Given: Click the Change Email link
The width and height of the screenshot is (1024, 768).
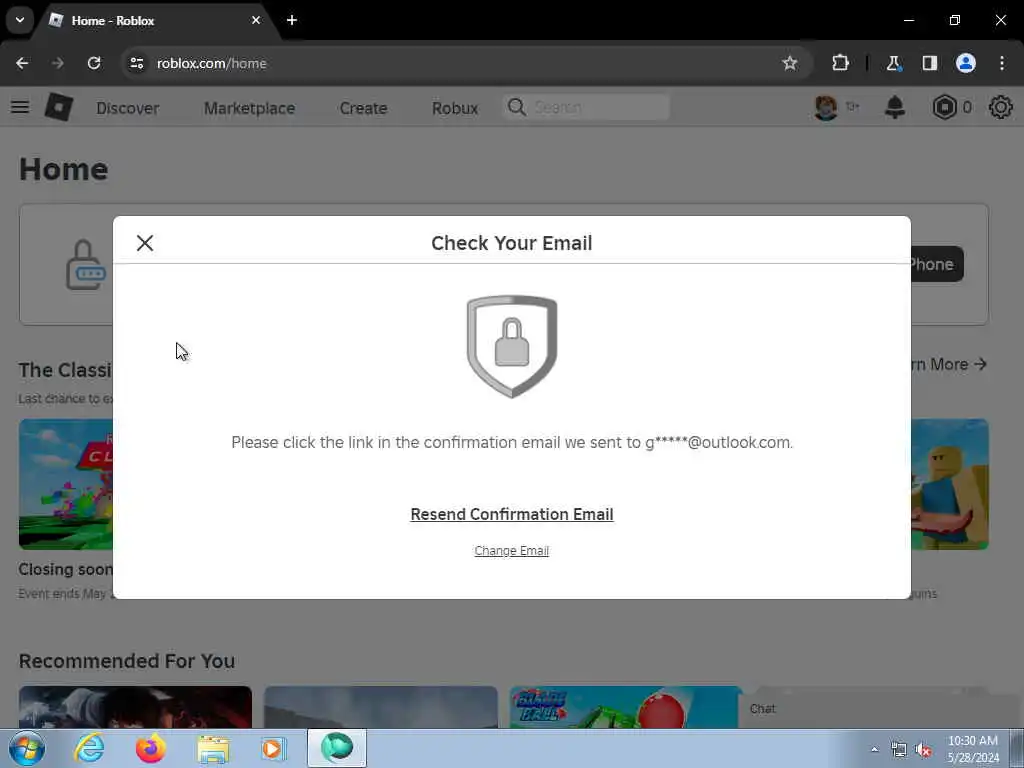Looking at the screenshot, I should pyautogui.click(x=511, y=551).
